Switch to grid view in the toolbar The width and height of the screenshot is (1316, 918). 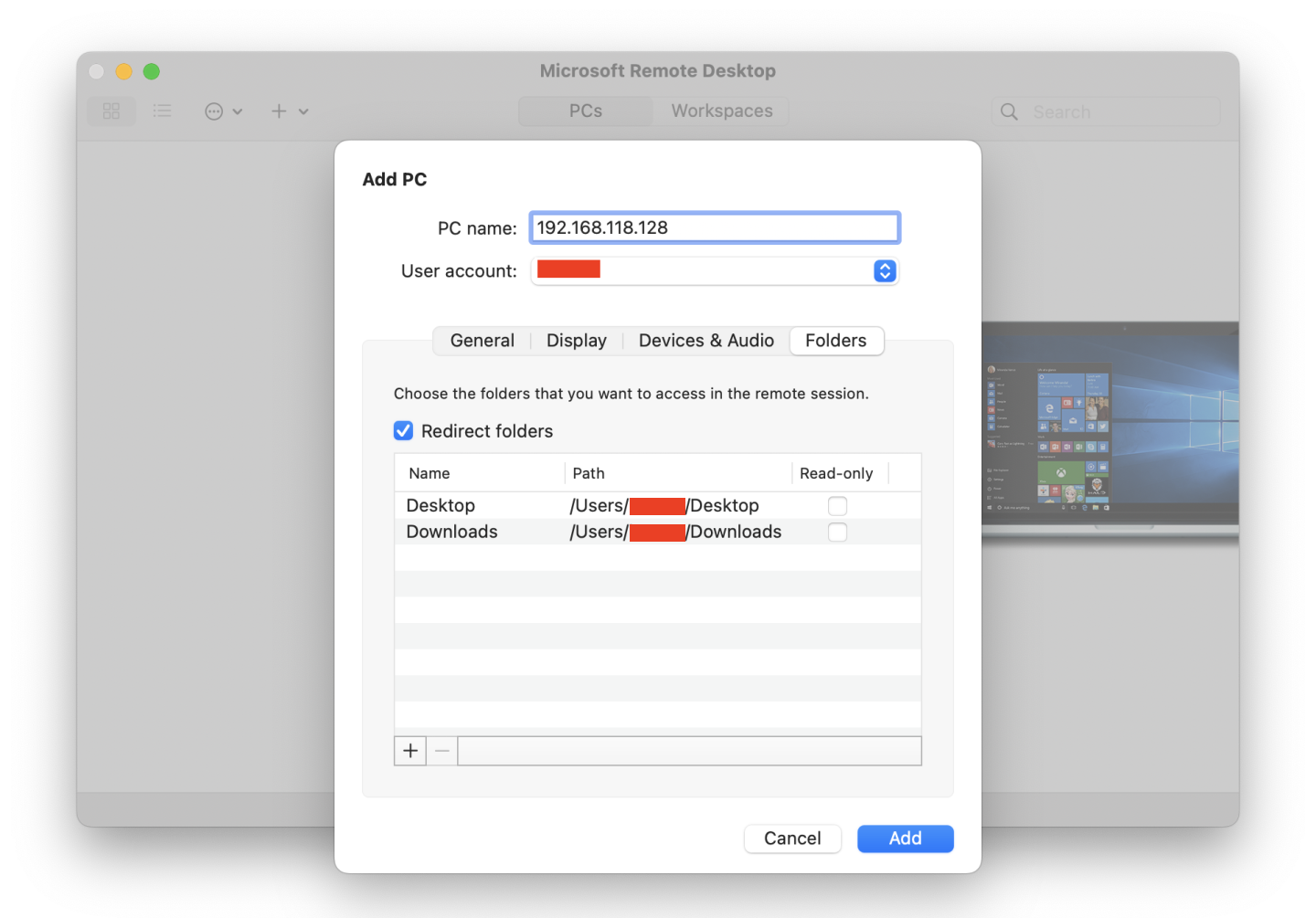111,111
